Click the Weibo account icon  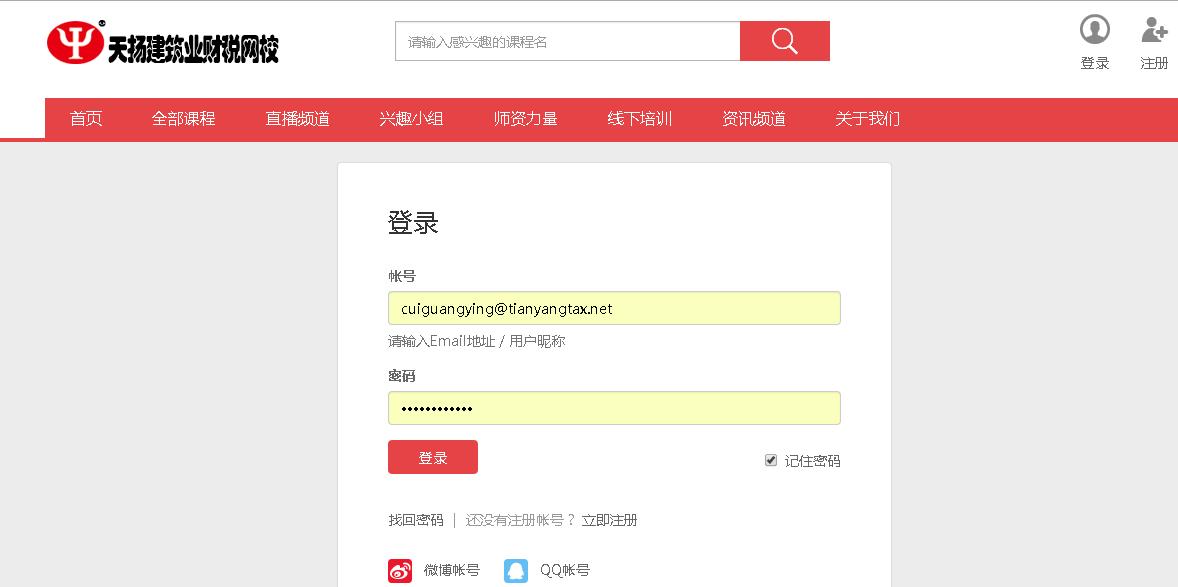click(400, 571)
